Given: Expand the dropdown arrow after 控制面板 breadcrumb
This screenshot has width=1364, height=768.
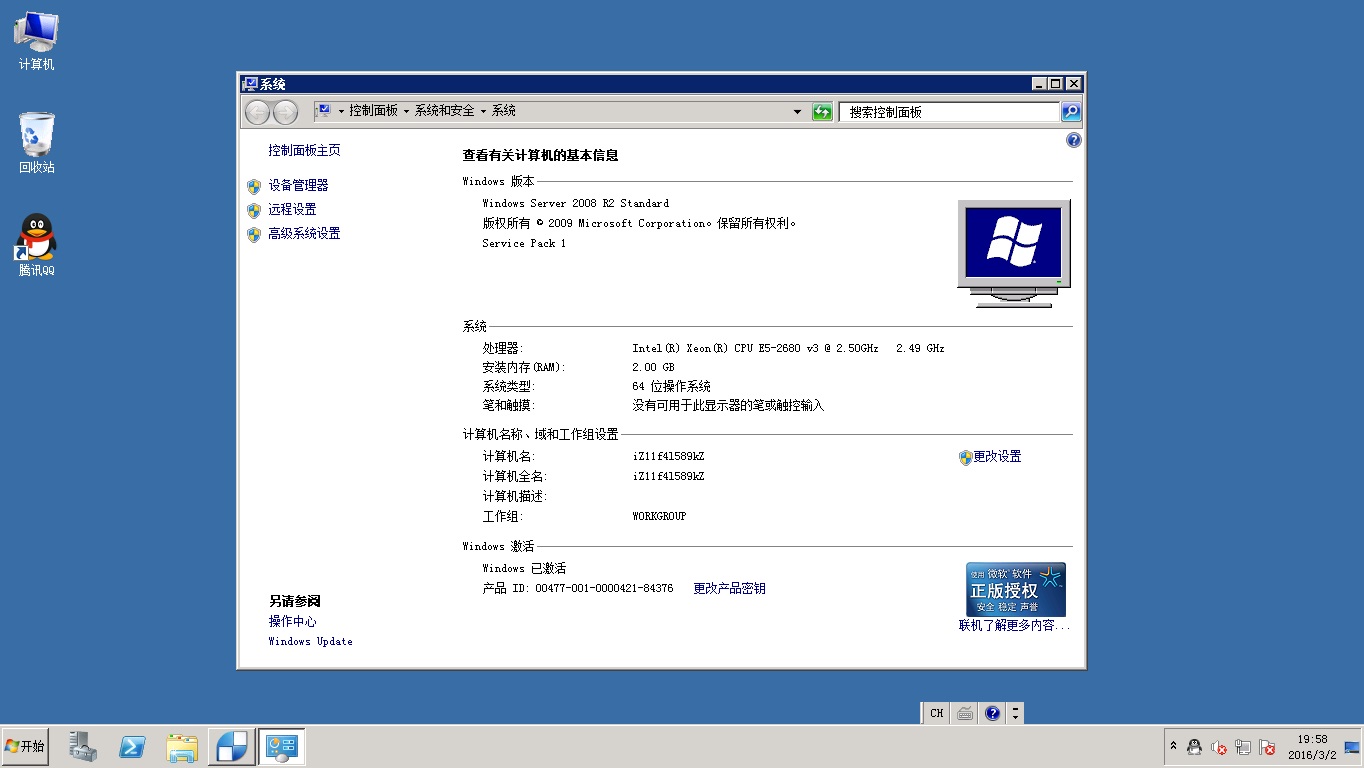Looking at the screenshot, I should point(406,111).
